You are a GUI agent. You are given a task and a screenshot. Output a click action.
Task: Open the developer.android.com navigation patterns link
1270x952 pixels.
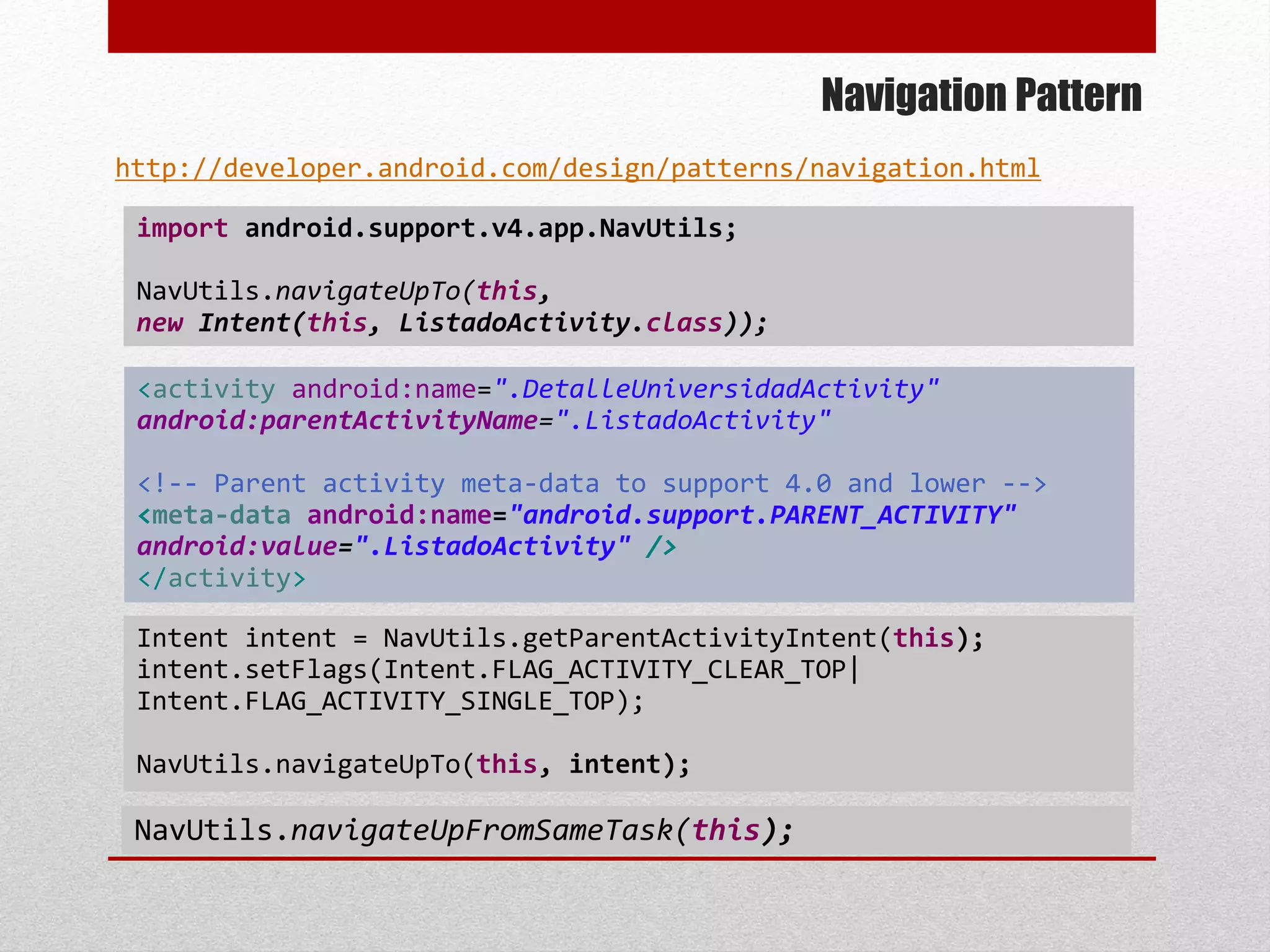pyautogui.click(x=577, y=169)
